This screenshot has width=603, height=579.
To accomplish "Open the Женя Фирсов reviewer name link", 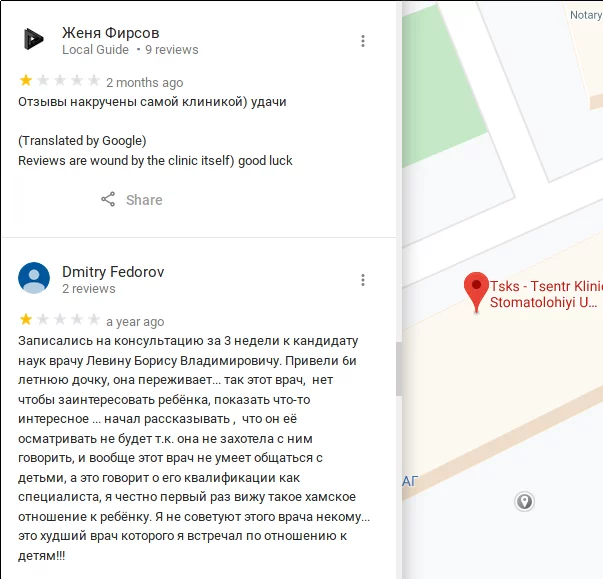I will click(x=111, y=33).
